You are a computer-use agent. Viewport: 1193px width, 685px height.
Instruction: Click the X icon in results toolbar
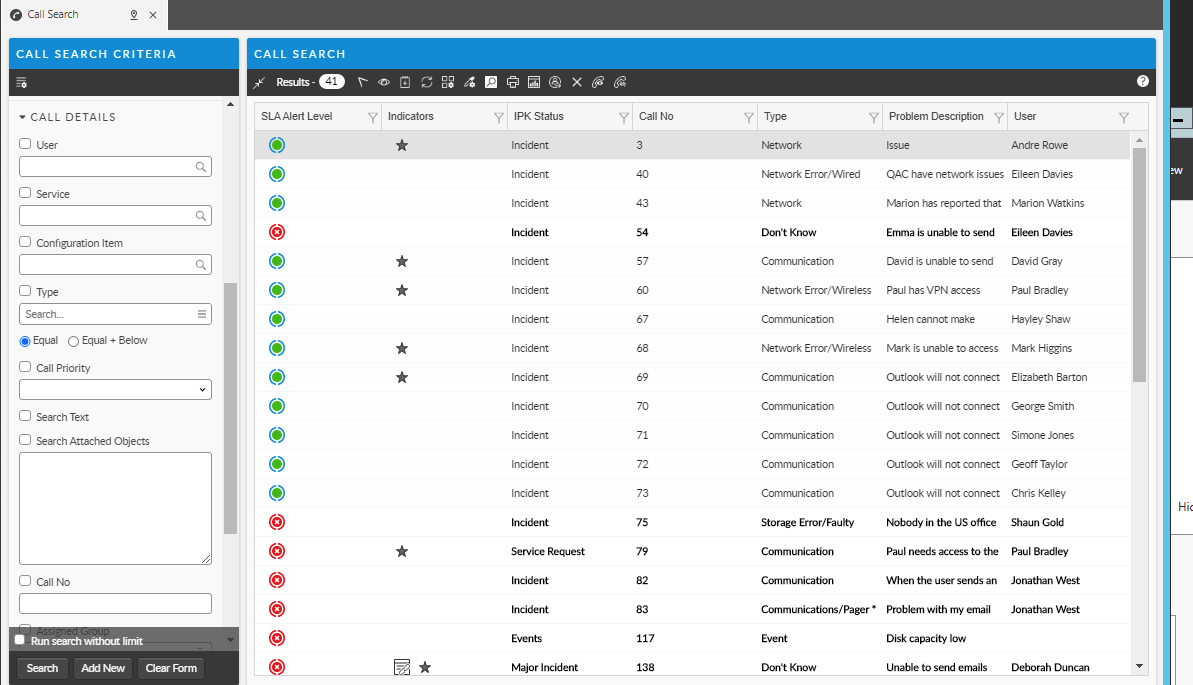(x=577, y=82)
